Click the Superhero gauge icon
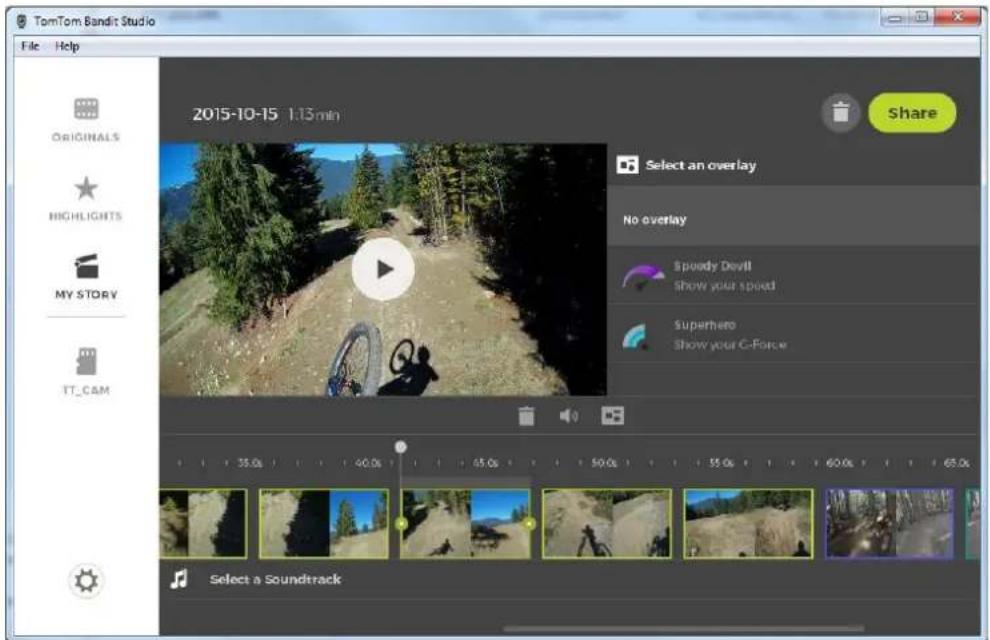The image size is (990, 640). [635, 336]
